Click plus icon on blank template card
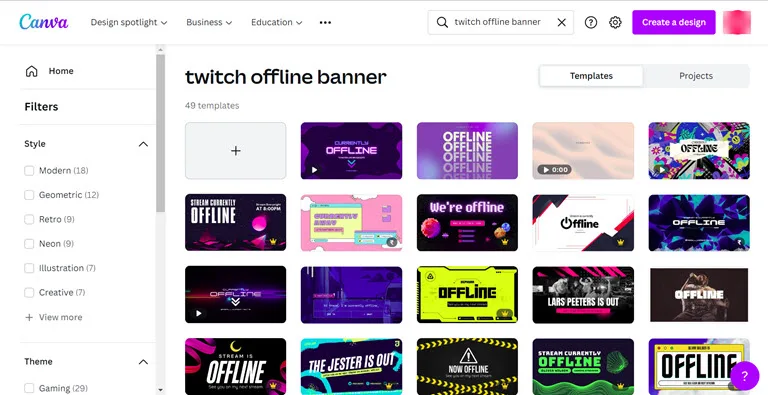This screenshot has height=395, width=768. point(236,150)
